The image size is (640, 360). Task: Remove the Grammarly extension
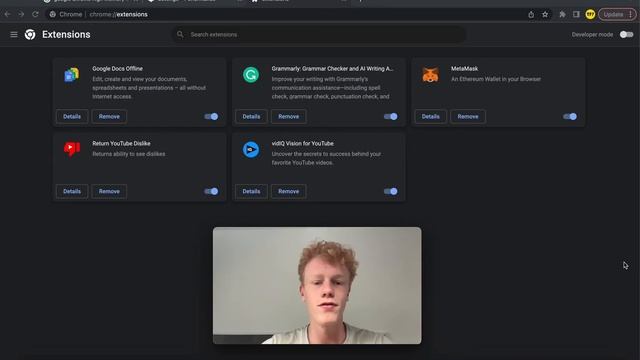point(289,117)
